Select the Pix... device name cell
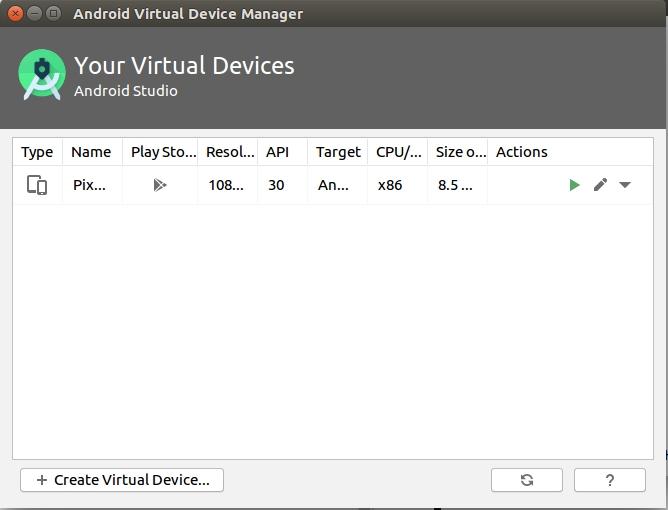Image resolution: width=668 pixels, height=510 pixels. click(90, 185)
